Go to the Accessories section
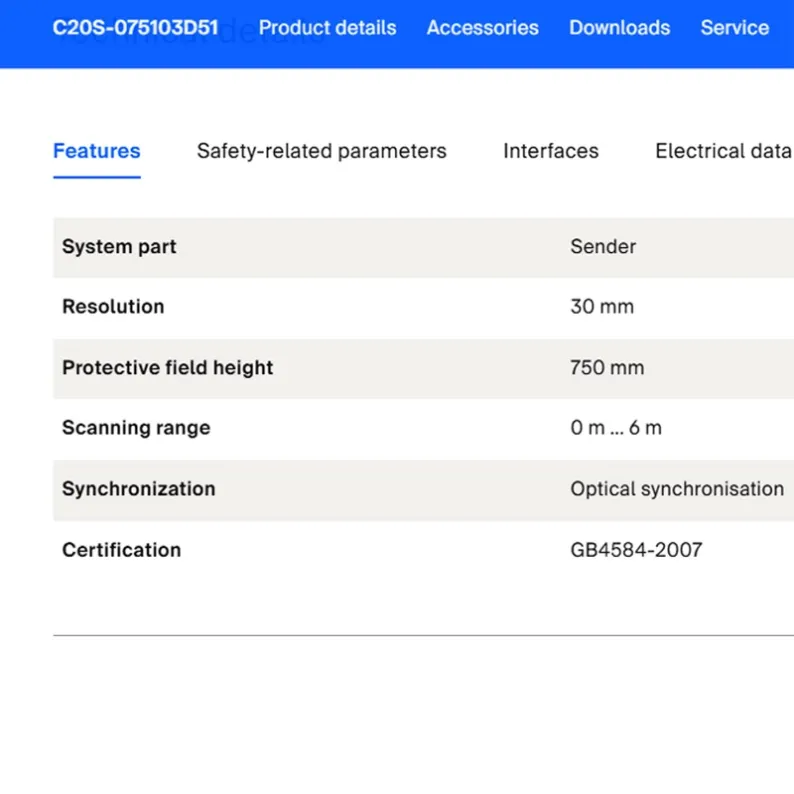This screenshot has height=794, width=794. click(x=483, y=28)
